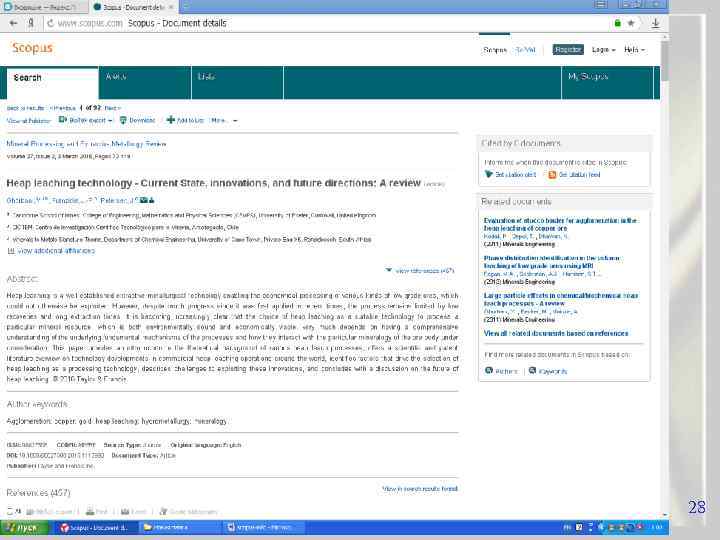
Task: Expand the More options dropdown
Action: tap(224, 120)
